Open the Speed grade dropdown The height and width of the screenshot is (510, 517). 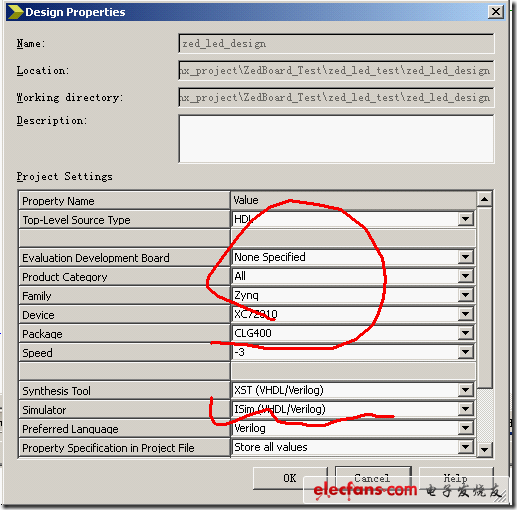(x=465, y=352)
